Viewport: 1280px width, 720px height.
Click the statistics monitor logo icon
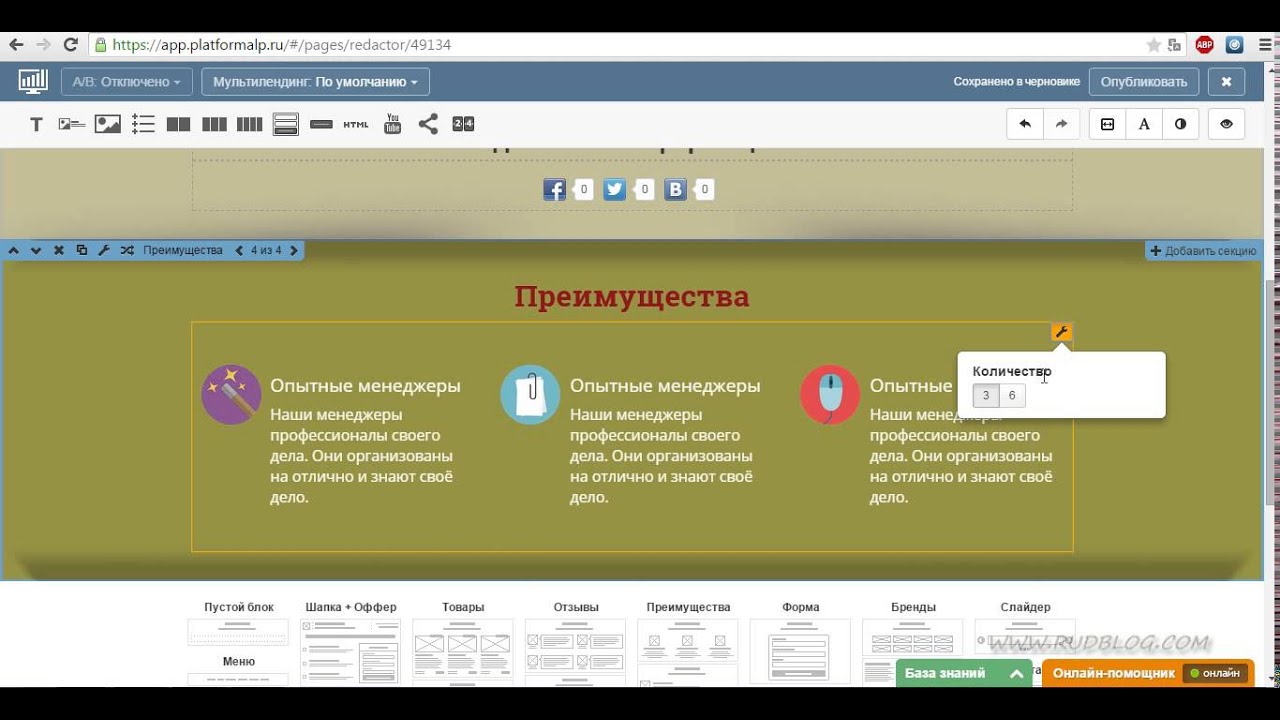[x=33, y=81]
